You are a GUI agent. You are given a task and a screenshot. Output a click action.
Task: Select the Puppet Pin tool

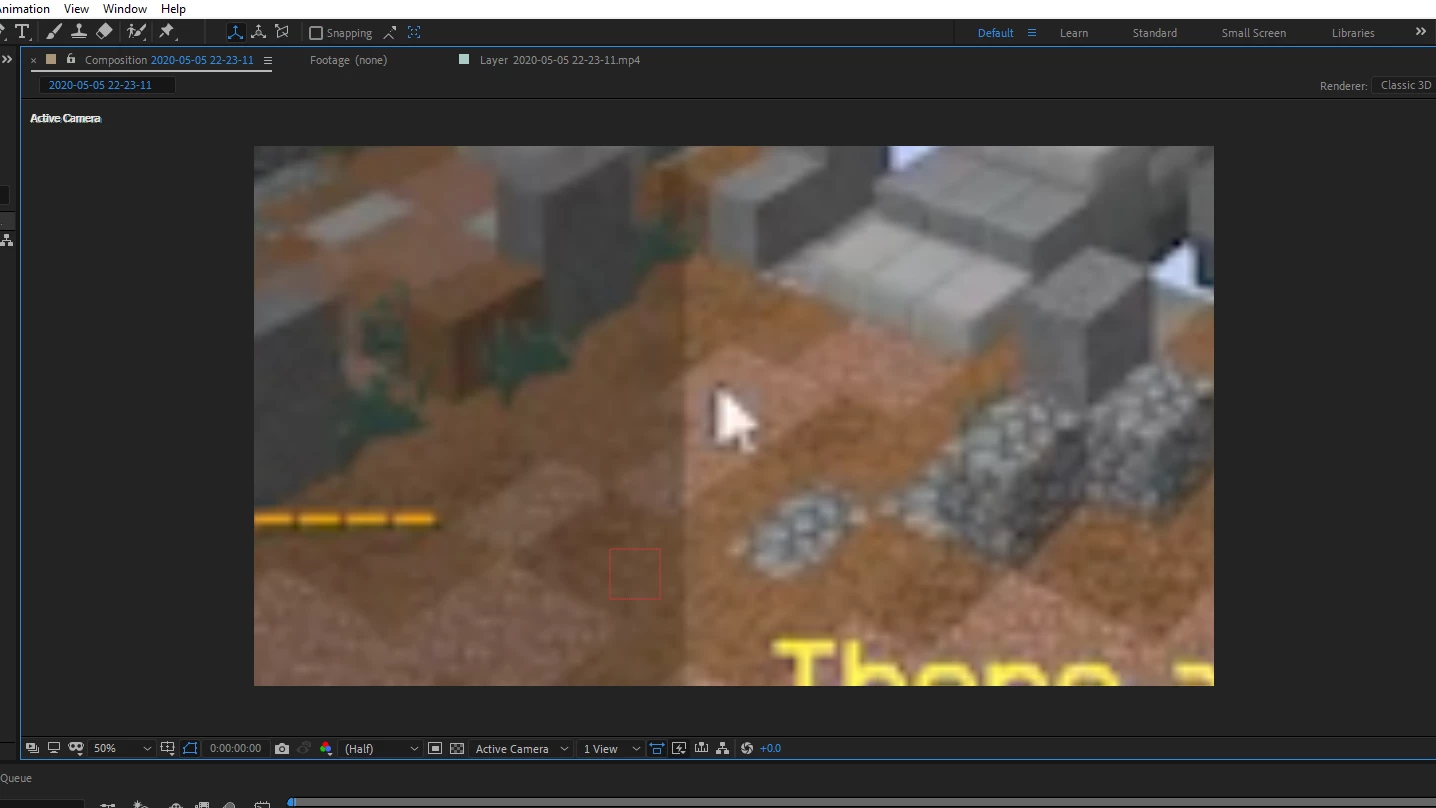(x=167, y=32)
